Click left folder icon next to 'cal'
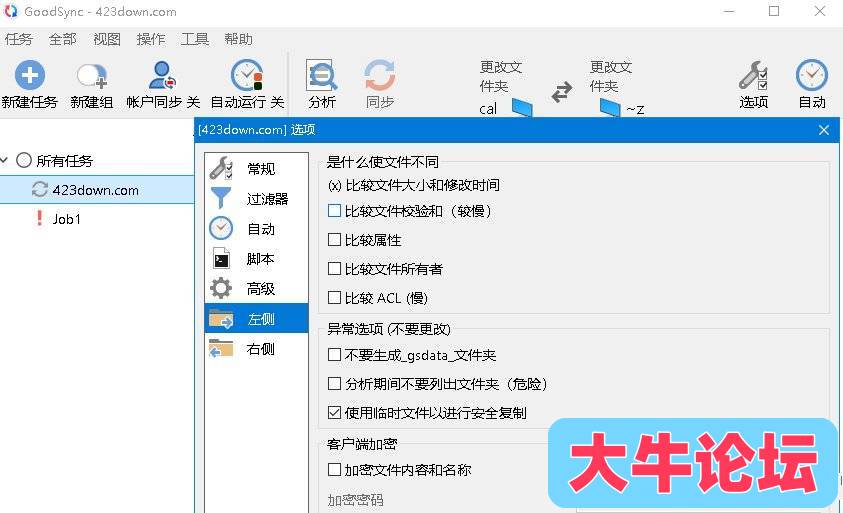This screenshot has height=513, width=843. pos(522,108)
